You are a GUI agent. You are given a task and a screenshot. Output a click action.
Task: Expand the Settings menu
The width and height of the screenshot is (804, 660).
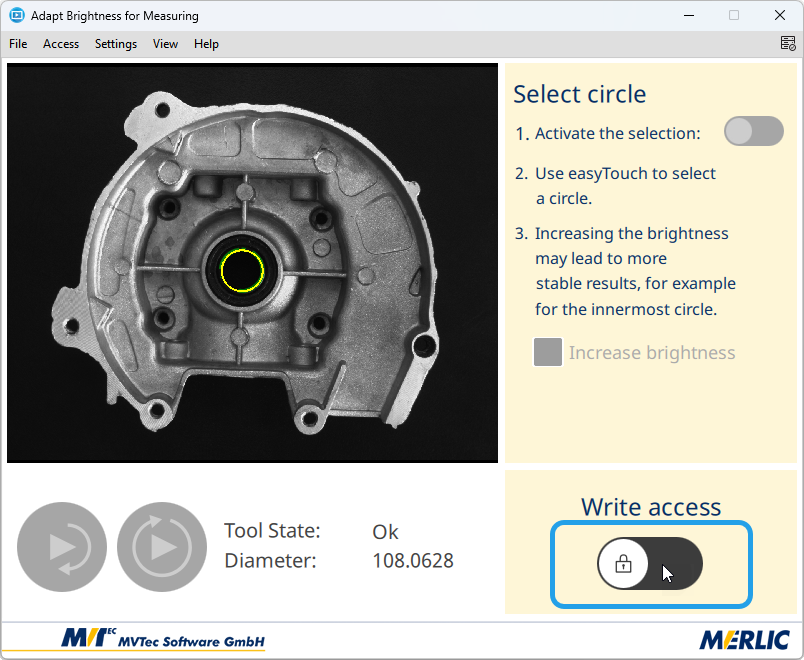pos(116,44)
